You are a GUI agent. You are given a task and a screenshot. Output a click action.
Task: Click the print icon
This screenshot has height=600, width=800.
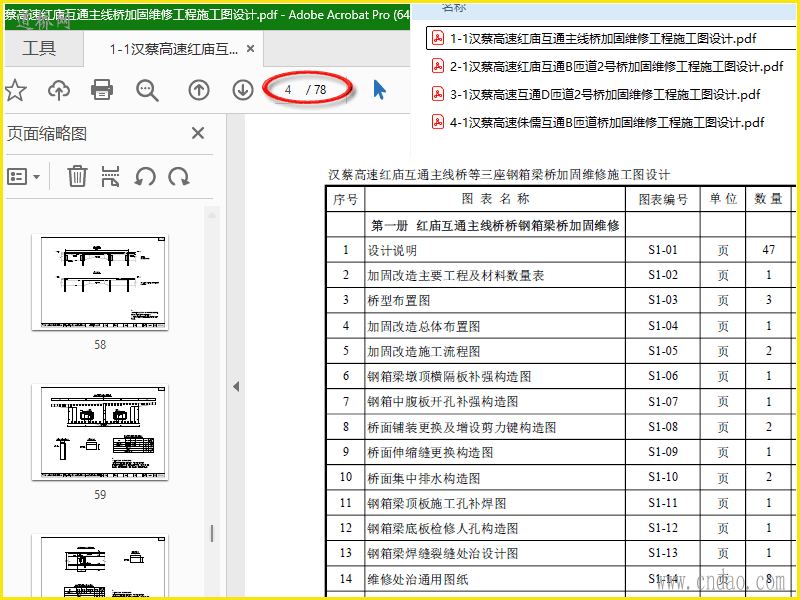(x=102, y=90)
